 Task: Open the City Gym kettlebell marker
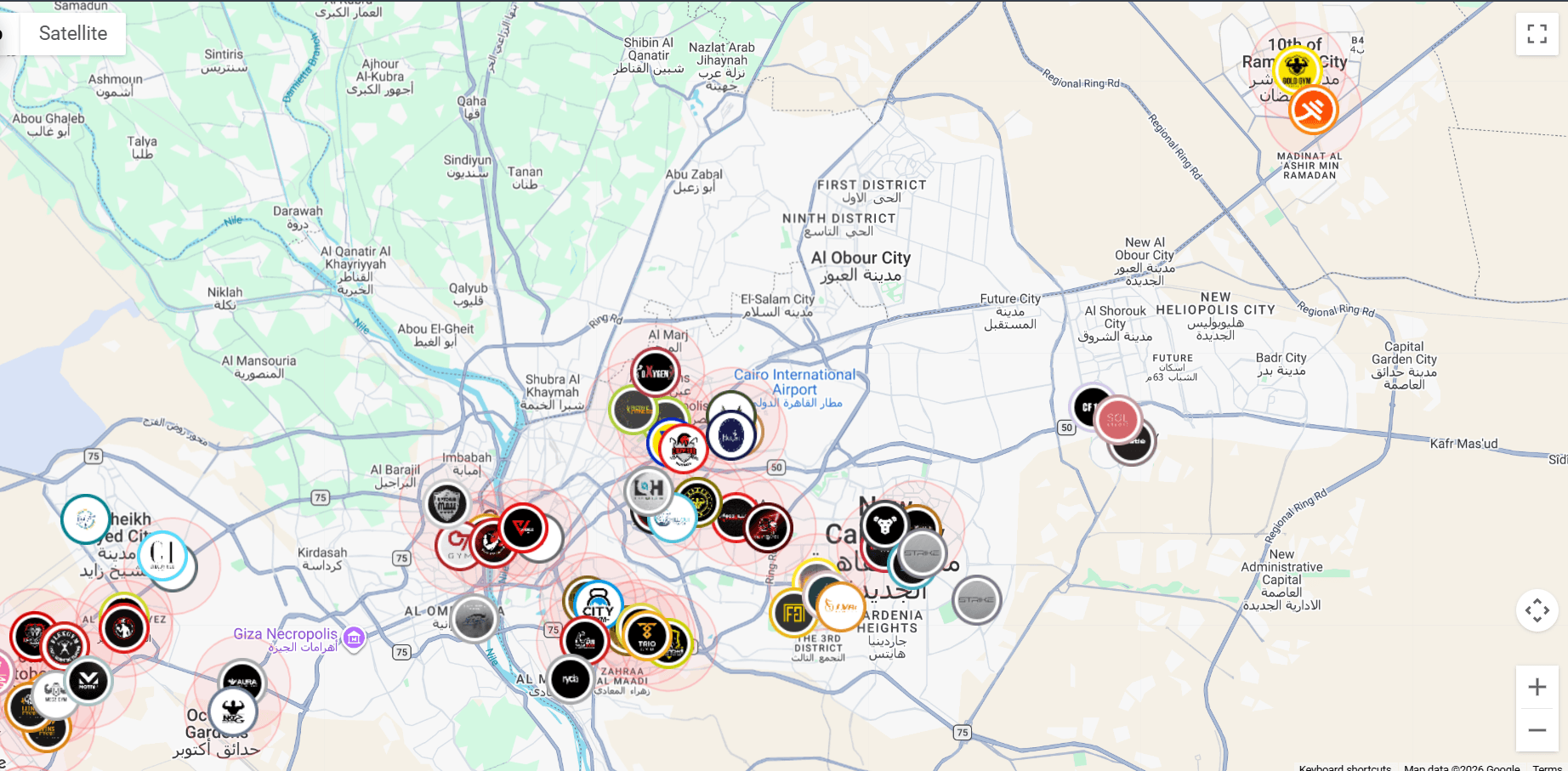tap(598, 605)
